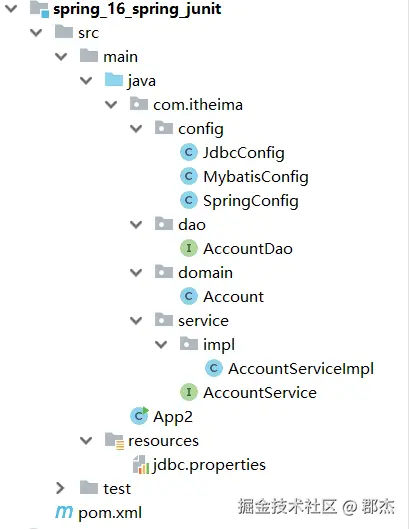
Task: Click the resources folder icon
Action: point(114,441)
